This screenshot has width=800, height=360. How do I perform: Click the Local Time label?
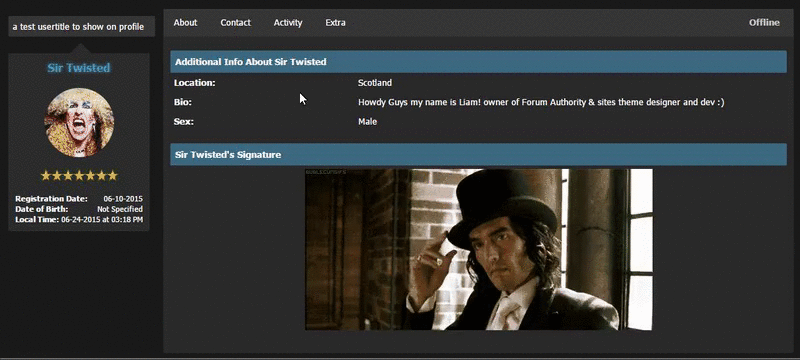(x=37, y=220)
